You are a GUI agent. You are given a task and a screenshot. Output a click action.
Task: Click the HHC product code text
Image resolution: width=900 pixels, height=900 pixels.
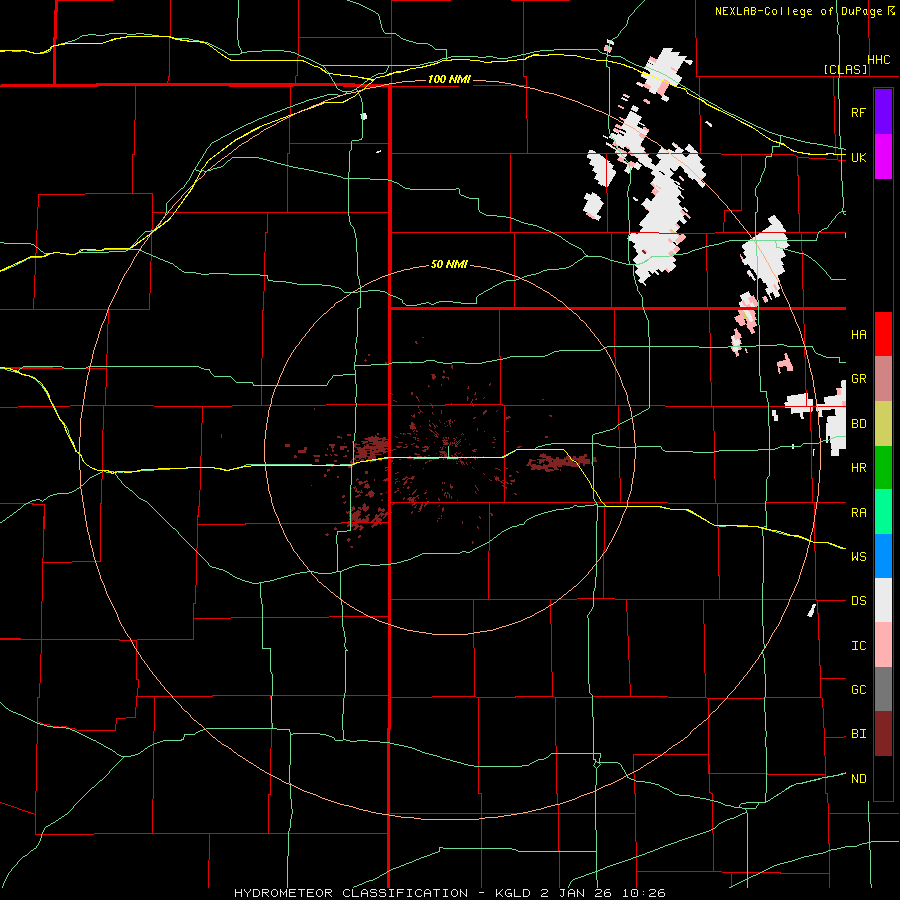pos(879,60)
